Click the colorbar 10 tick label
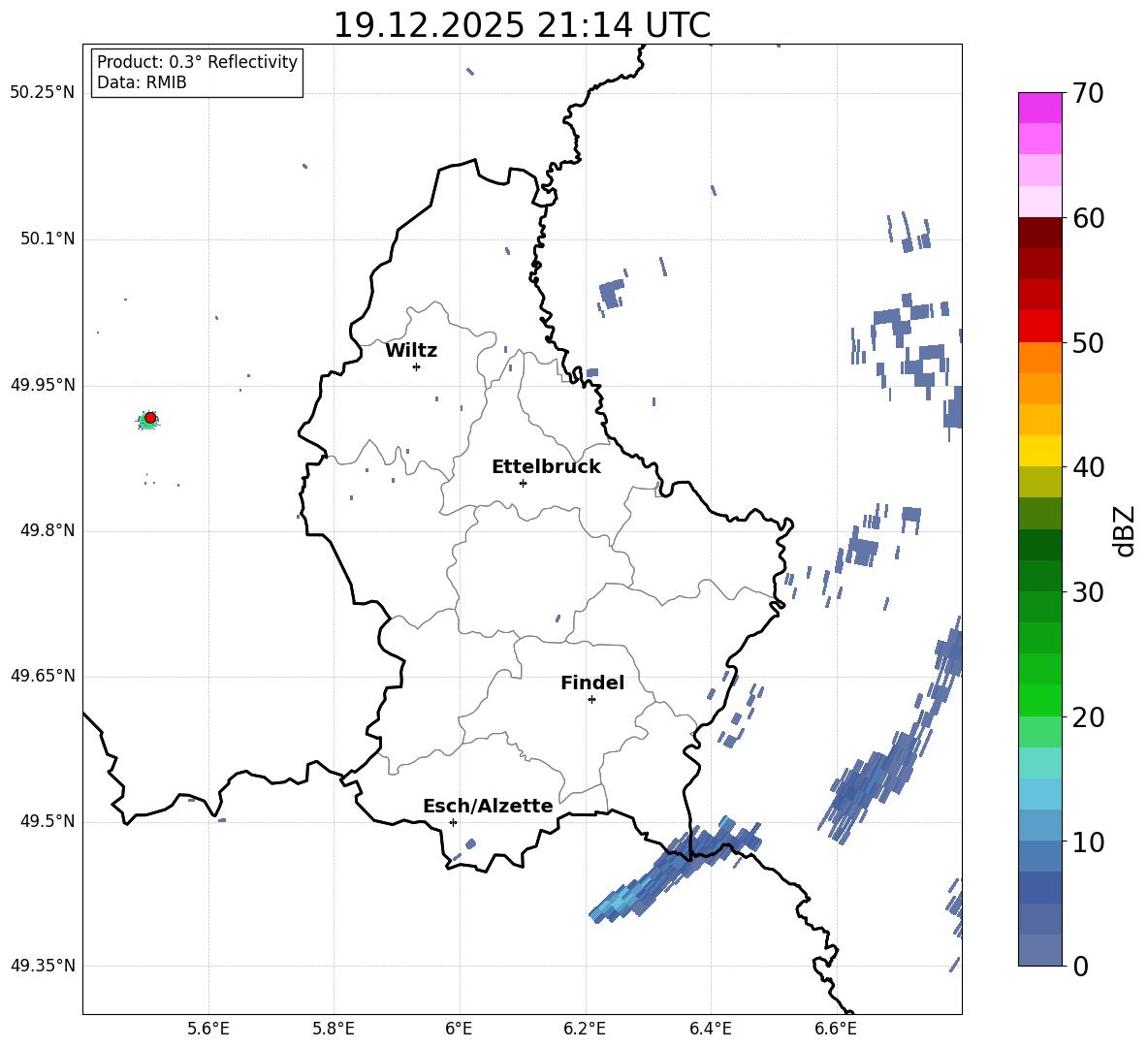The width and height of the screenshot is (1148, 1048). point(1088,842)
